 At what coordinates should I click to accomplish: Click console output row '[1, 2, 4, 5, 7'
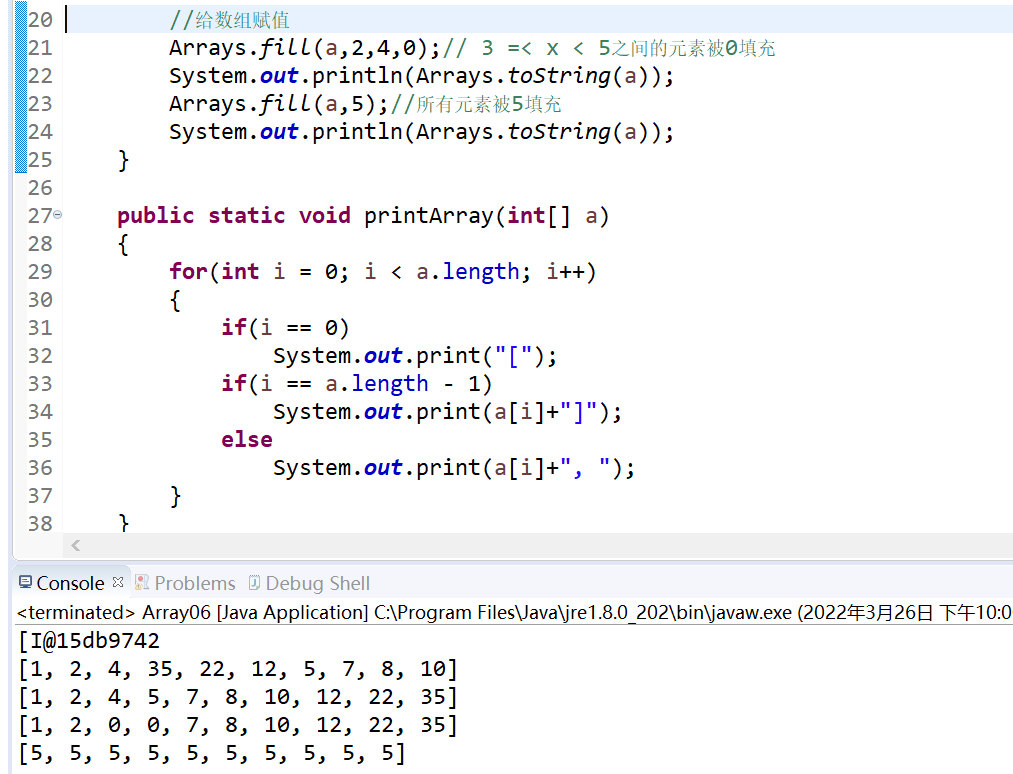(238, 697)
